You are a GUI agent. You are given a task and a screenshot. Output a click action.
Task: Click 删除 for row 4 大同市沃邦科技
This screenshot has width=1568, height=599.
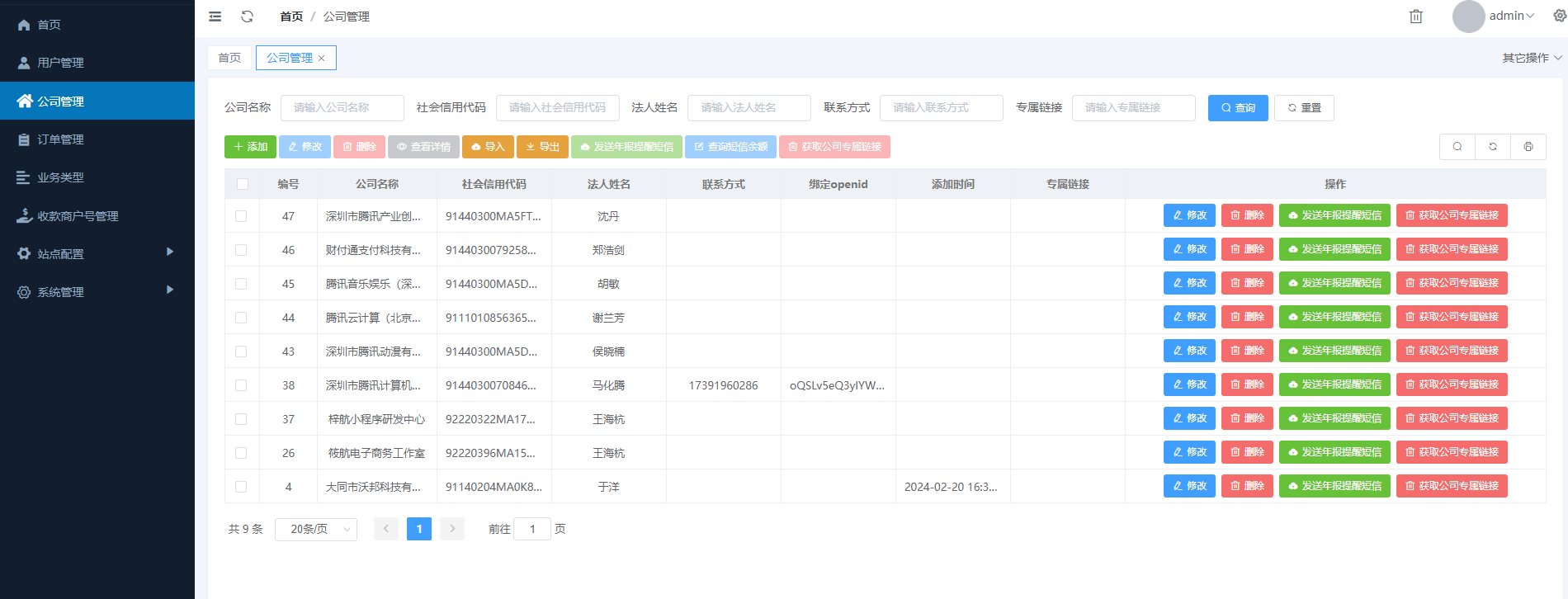coord(1247,486)
